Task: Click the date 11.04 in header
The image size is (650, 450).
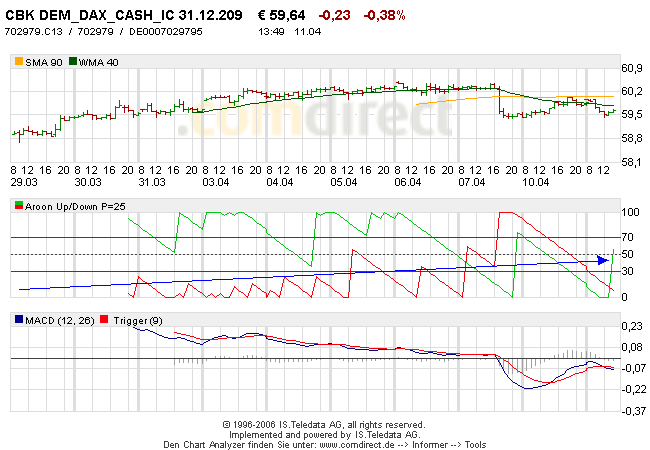Action: point(308,31)
